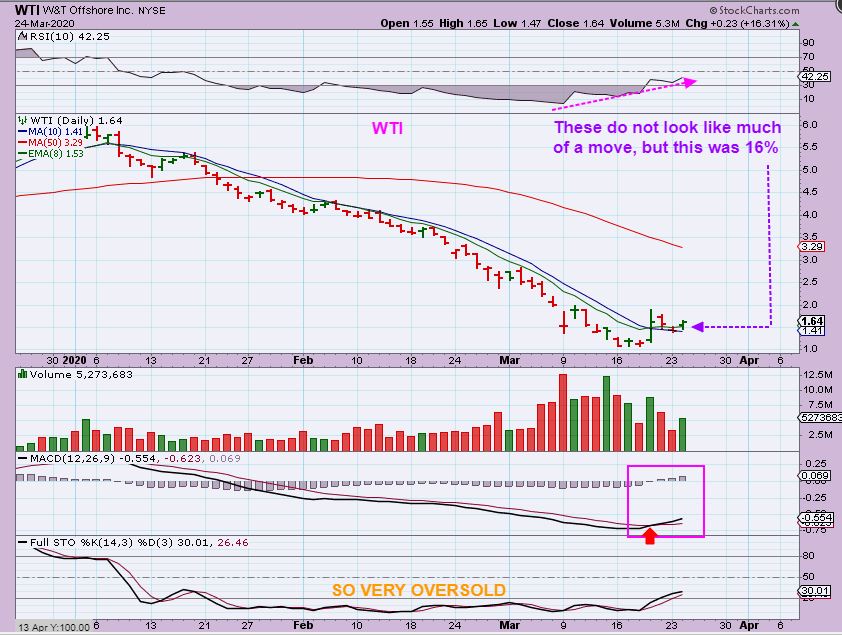Viewport: 842px width, 635px height.
Task: Click the latest green price bar for 24-Mar
Action: point(683,325)
